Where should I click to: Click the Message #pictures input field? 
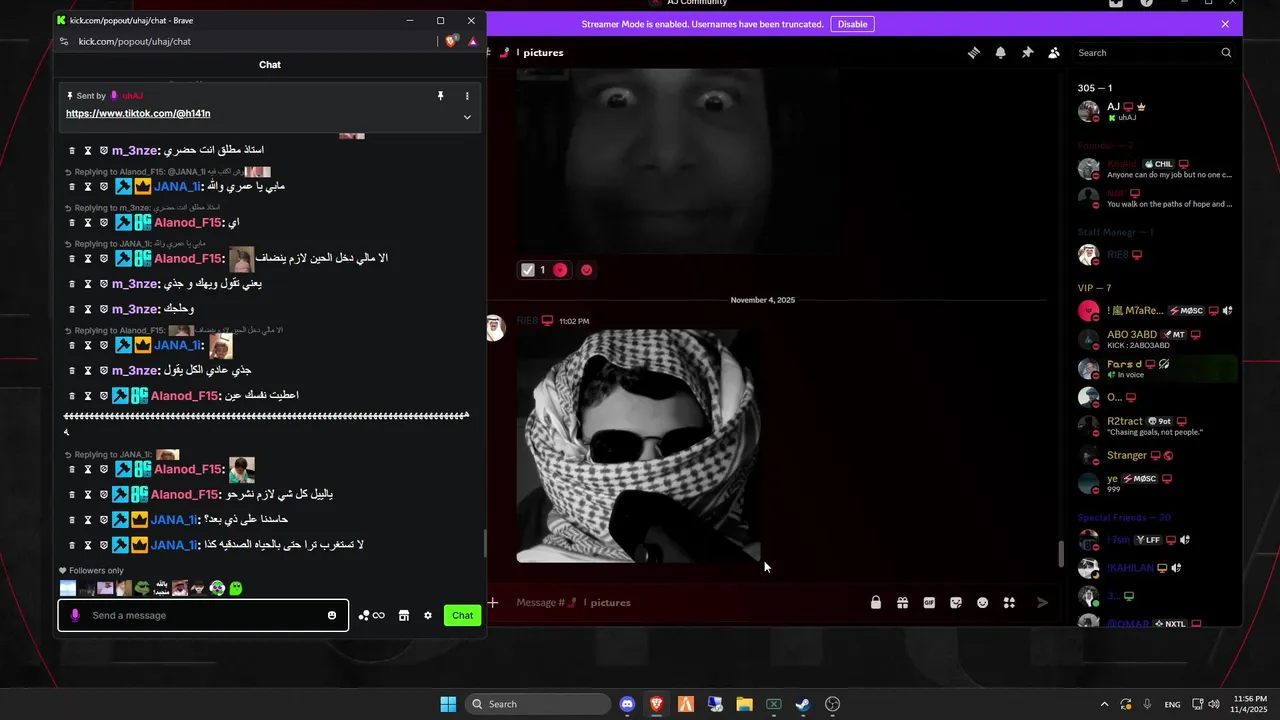tap(685, 603)
